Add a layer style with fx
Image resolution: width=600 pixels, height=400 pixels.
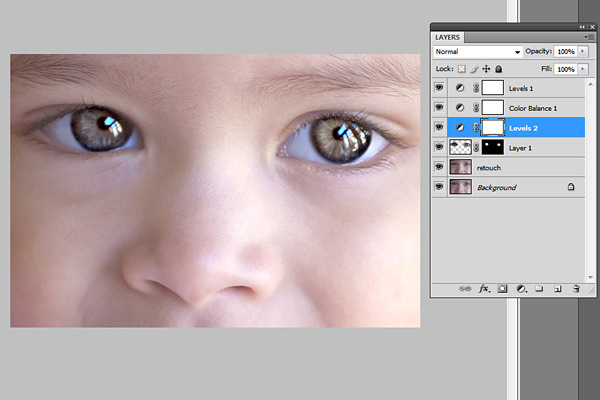pos(484,289)
